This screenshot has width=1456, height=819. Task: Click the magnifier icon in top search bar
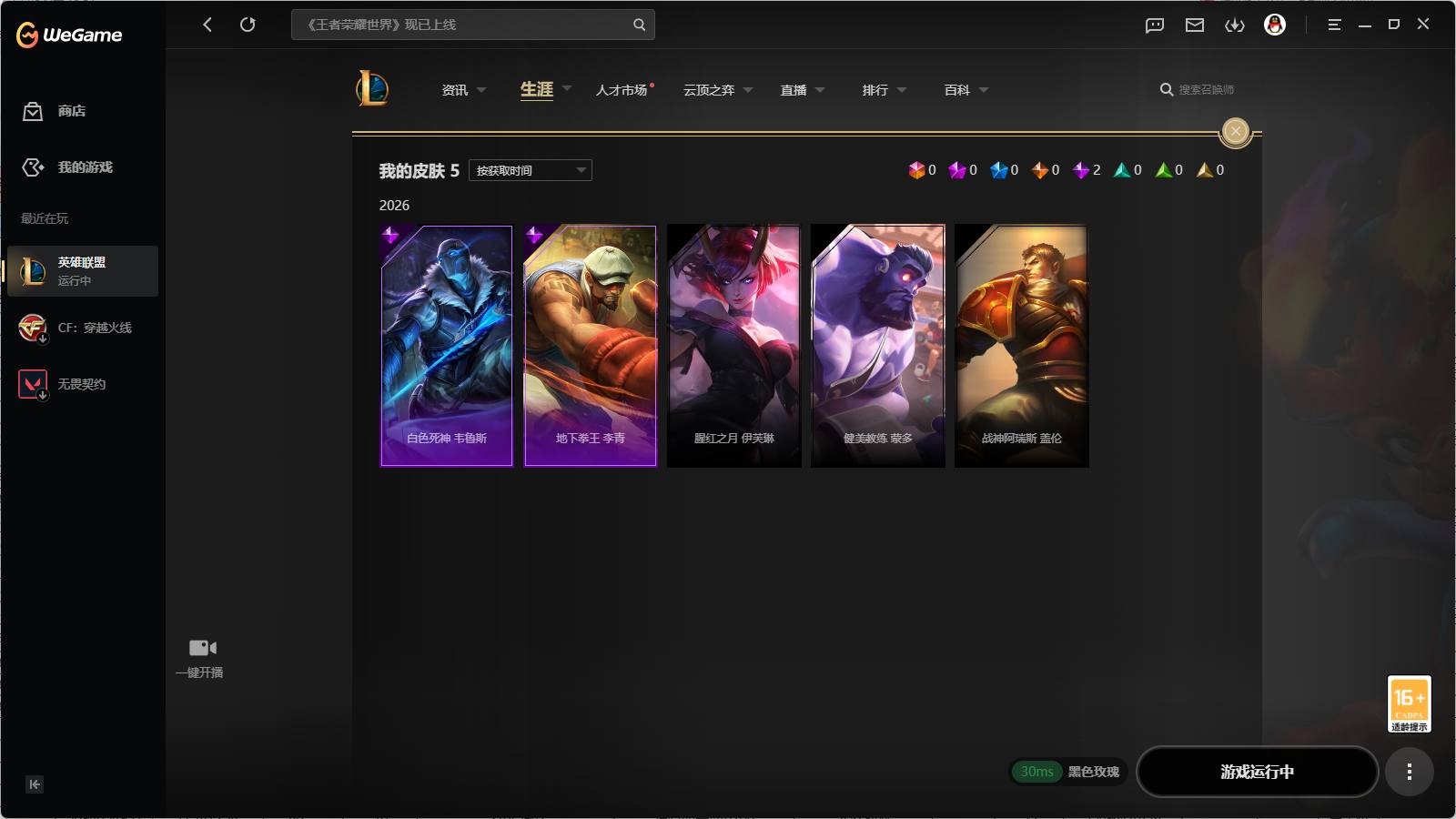coord(639,25)
